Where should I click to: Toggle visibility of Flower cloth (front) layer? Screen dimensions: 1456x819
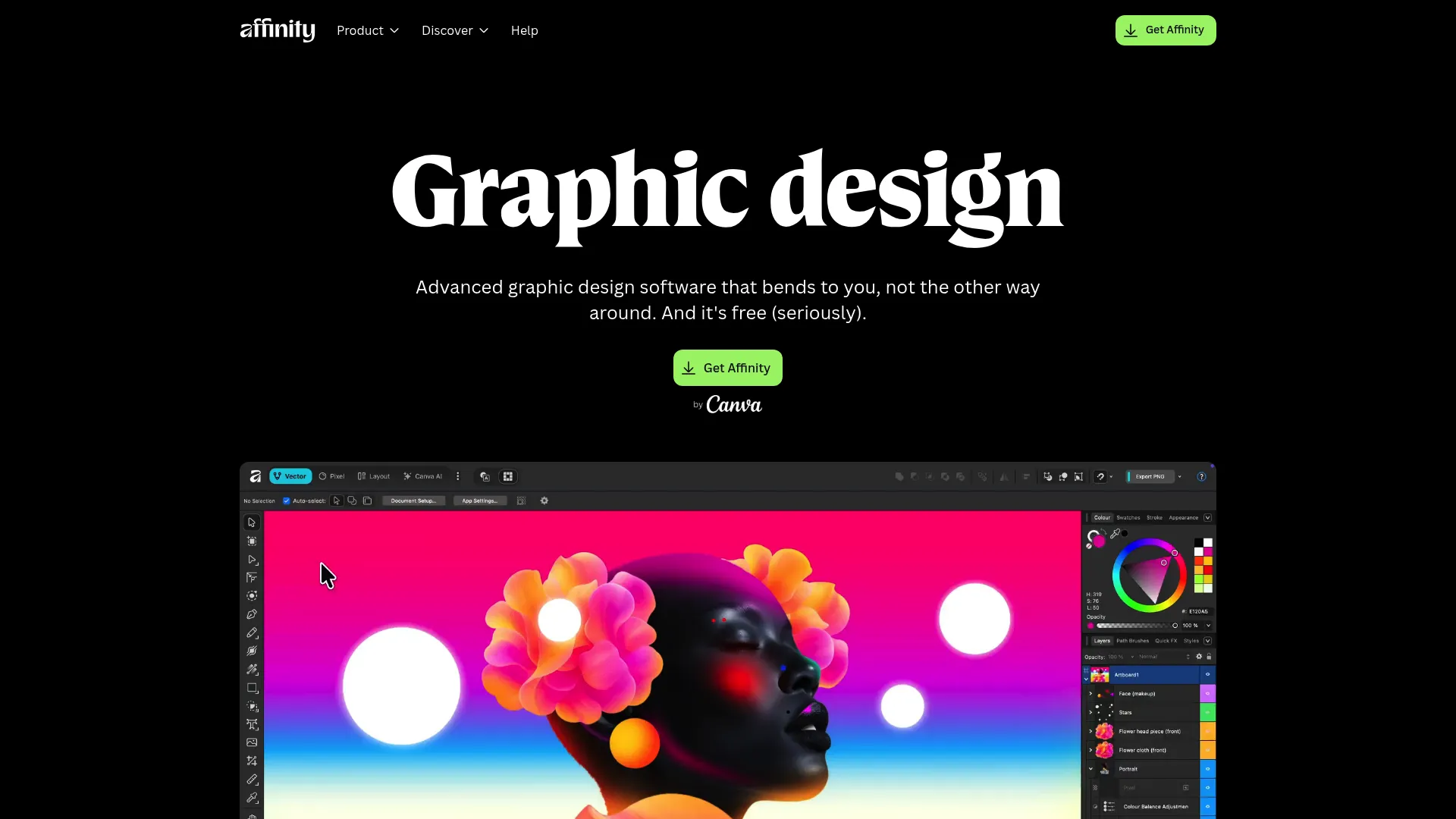coord(1207,750)
